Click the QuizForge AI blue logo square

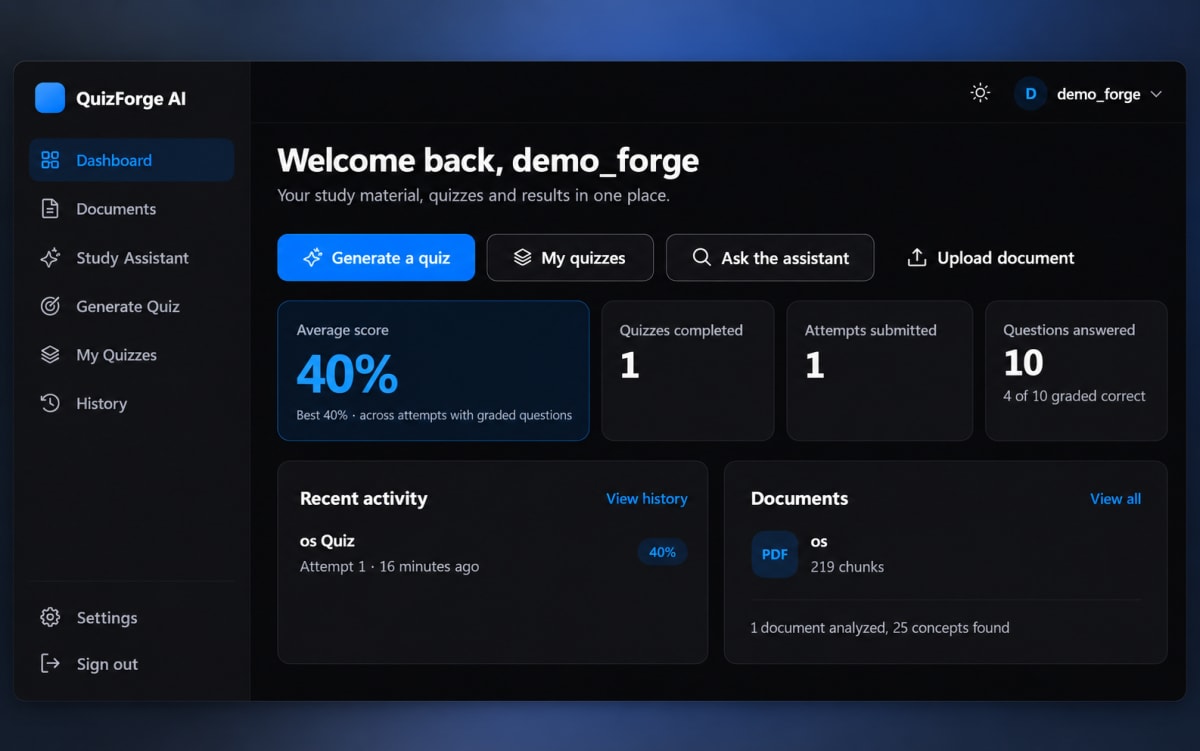tap(50, 98)
